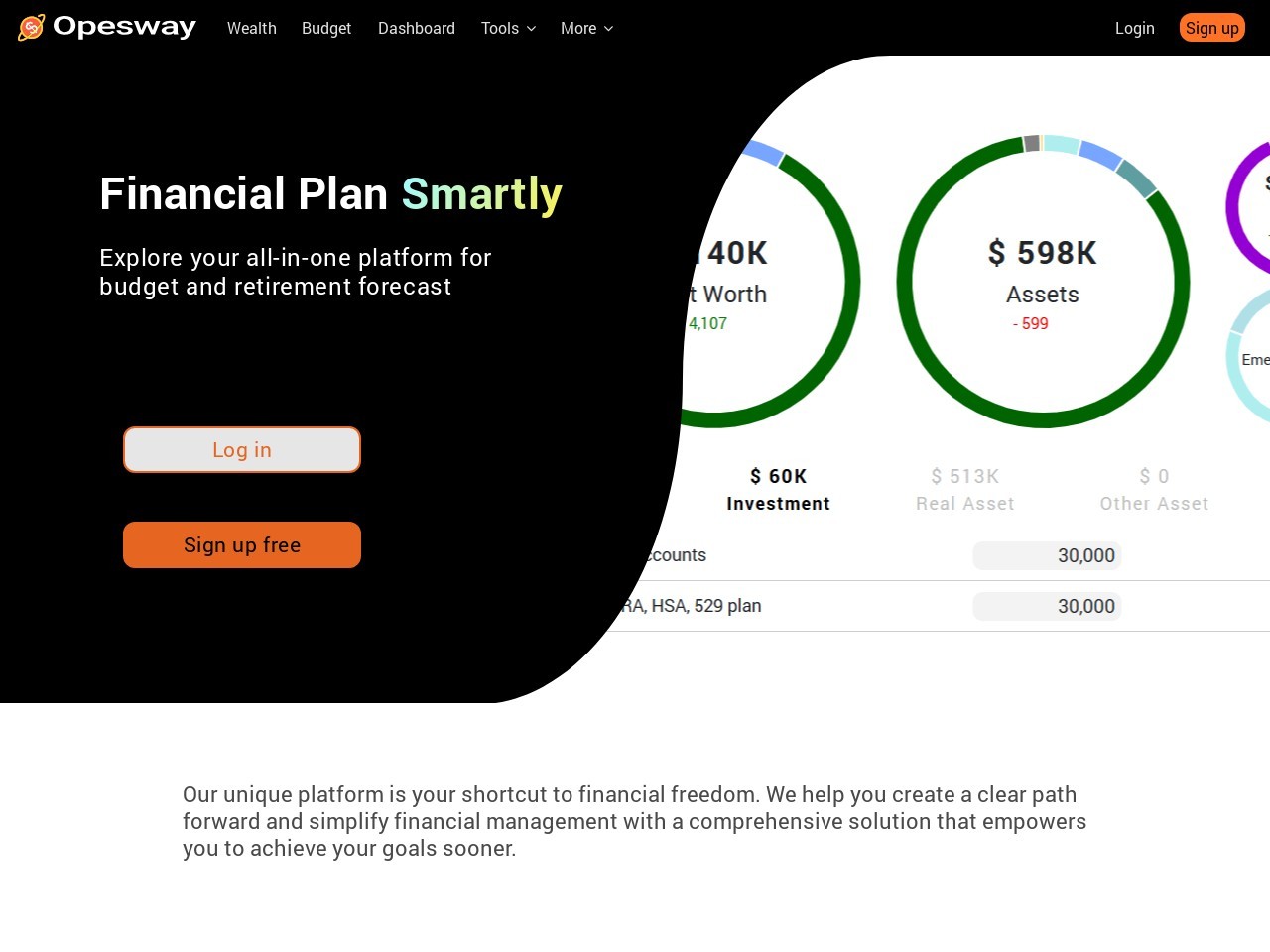Screen dimensions: 1270x952
Task: Click the Sign up free button
Action: (x=242, y=544)
